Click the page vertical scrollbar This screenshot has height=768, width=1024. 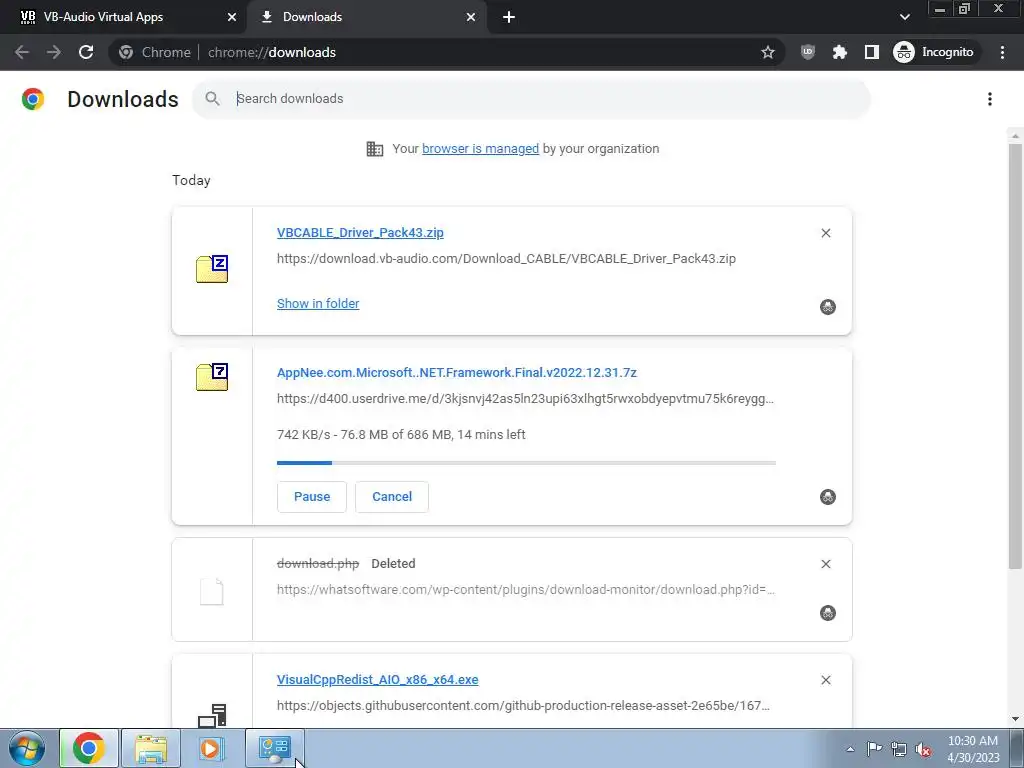tap(1015, 356)
